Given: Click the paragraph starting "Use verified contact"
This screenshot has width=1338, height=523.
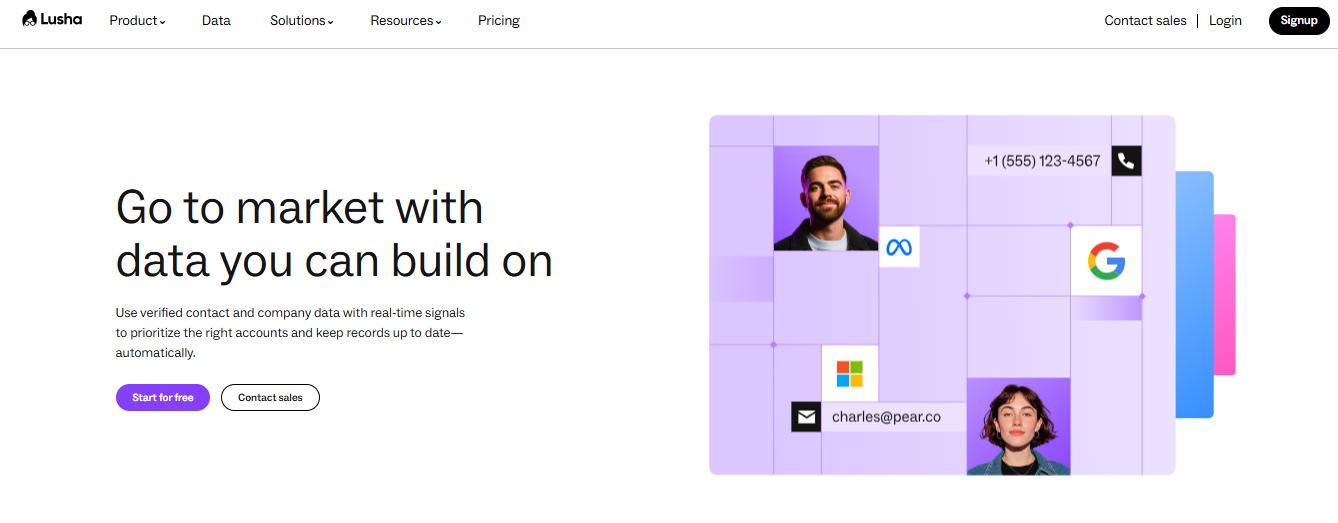Looking at the screenshot, I should point(290,333).
